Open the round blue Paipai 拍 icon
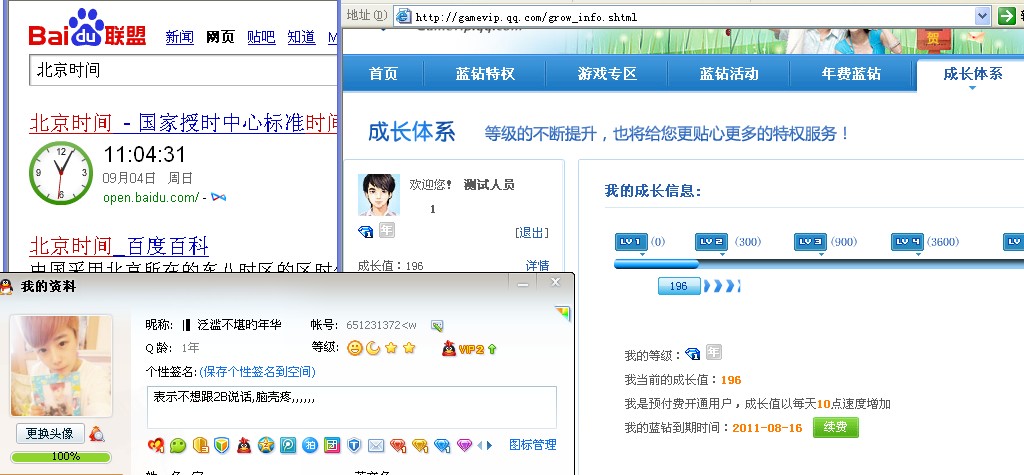The height and width of the screenshot is (475, 1024). [x=310, y=446]
